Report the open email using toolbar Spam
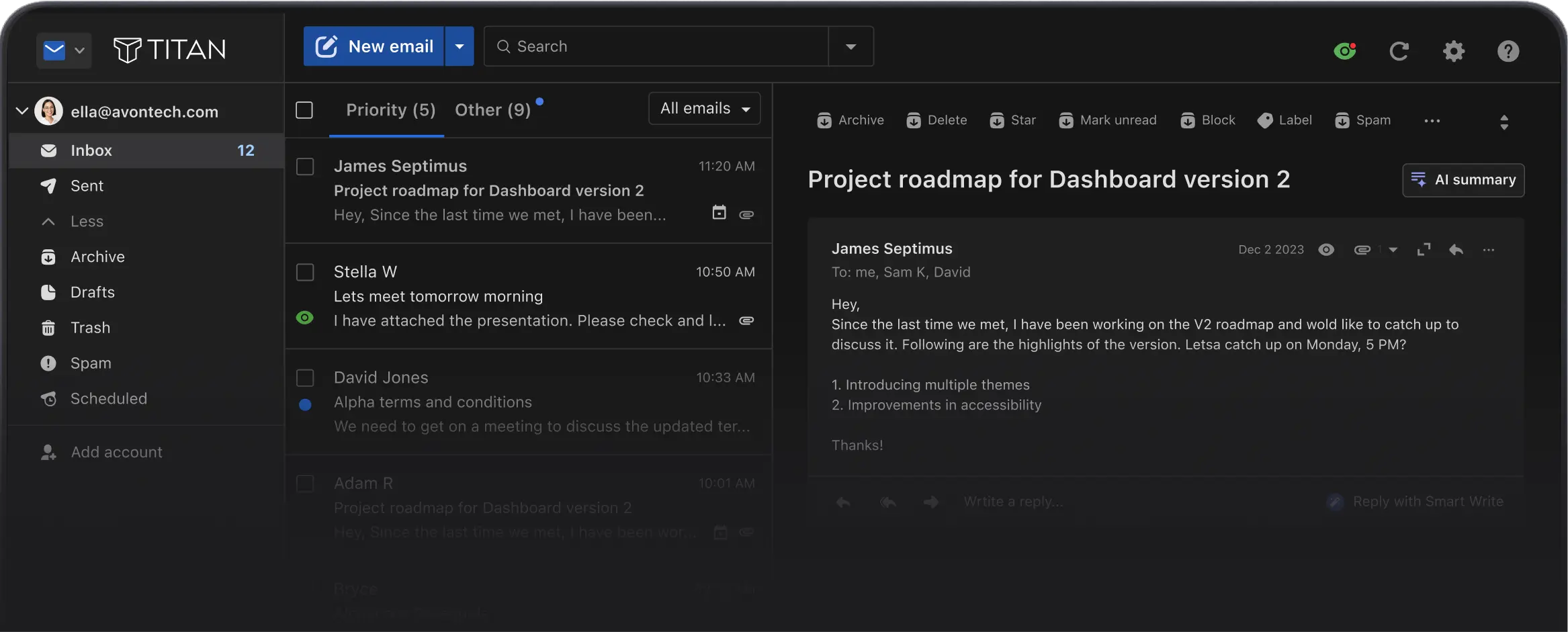This screenshot has width=1568, height=632. (x=1362, y=120)
